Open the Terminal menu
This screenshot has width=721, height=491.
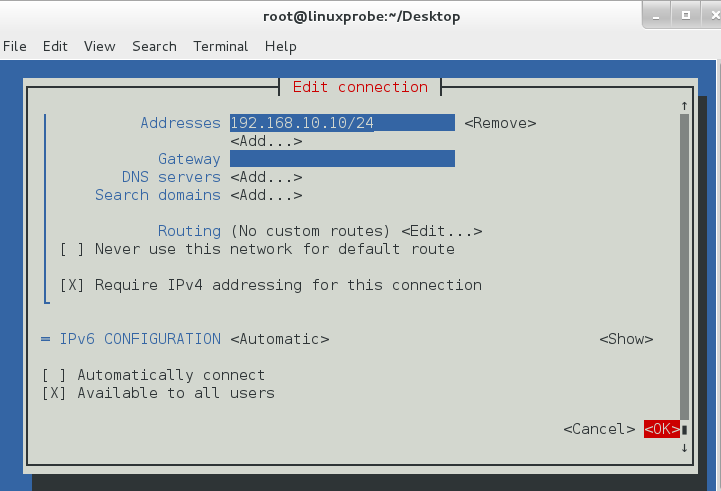click(x=221, y=46)
